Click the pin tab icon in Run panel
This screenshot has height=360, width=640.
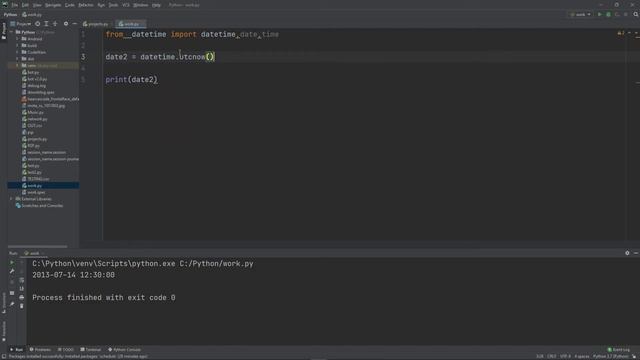12,304
